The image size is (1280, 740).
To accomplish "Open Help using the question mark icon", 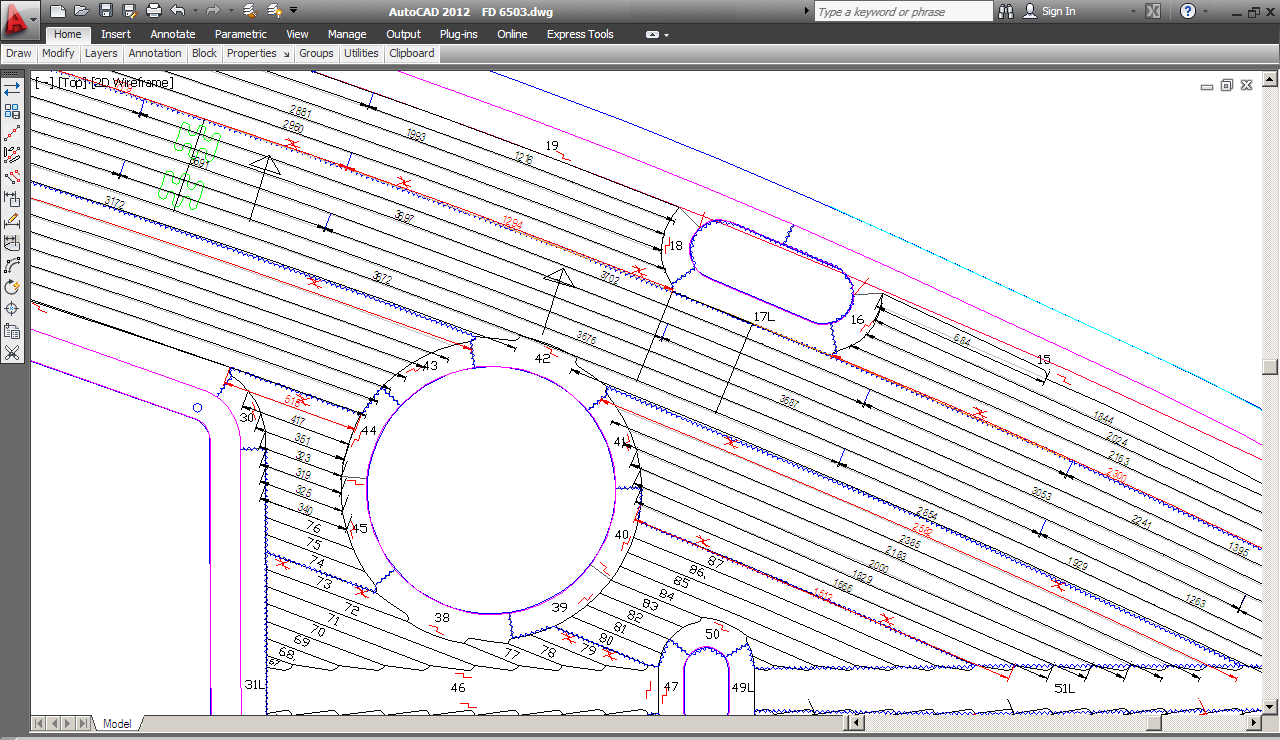I will [x=1186, y=11].
